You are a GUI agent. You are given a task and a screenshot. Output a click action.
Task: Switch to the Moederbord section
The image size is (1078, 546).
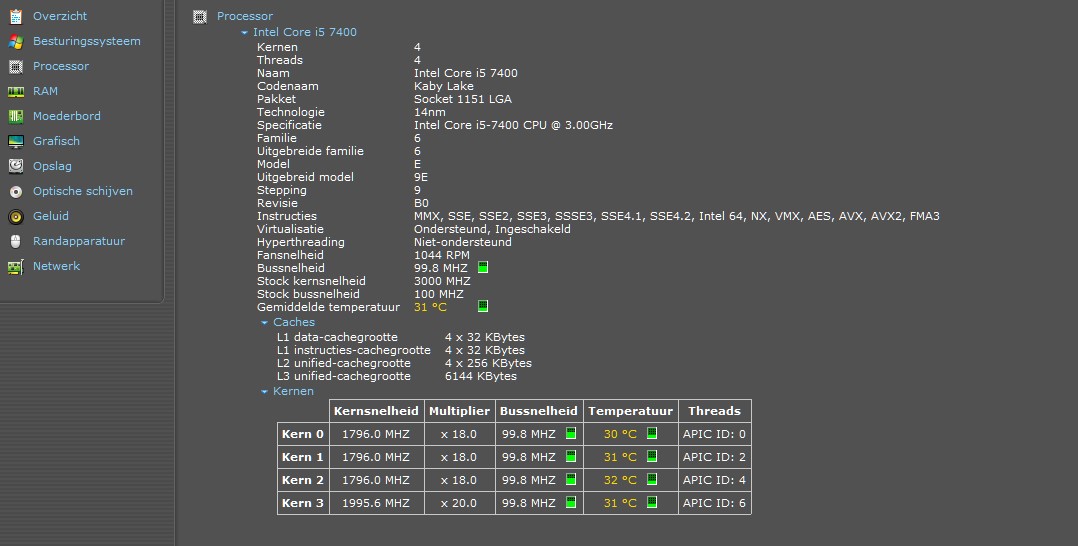point(67,116)
